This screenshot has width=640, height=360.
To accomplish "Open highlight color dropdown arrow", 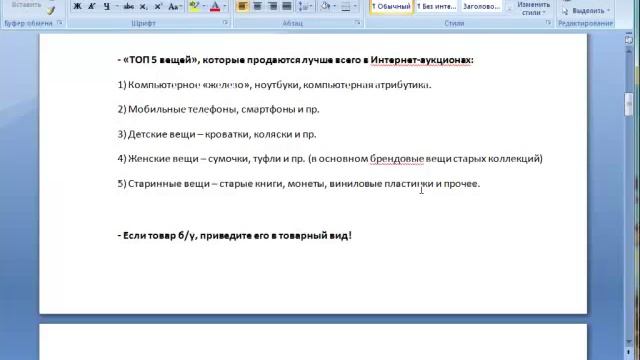I will [204, 6].
